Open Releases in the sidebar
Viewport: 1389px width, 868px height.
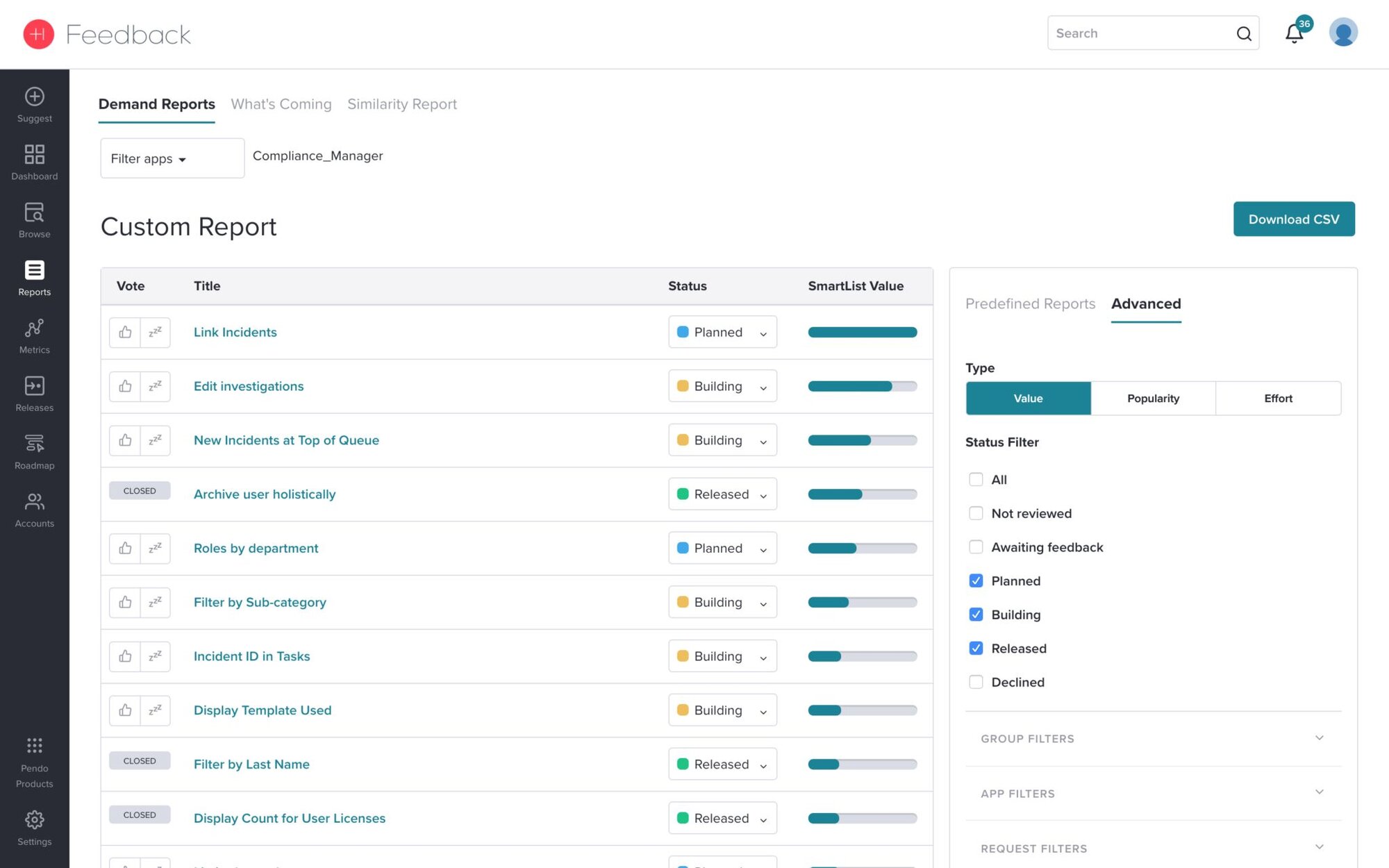(x=35, y=394)
